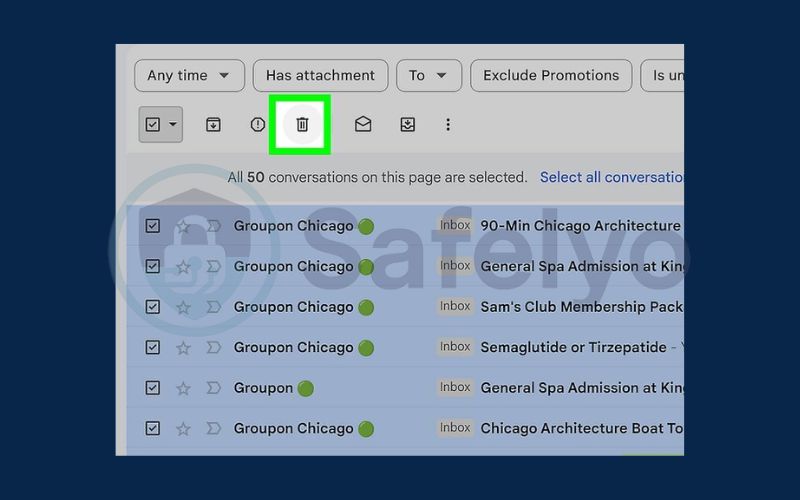Click the Exclude Promotions filter chip

click(x=551, y=75)
